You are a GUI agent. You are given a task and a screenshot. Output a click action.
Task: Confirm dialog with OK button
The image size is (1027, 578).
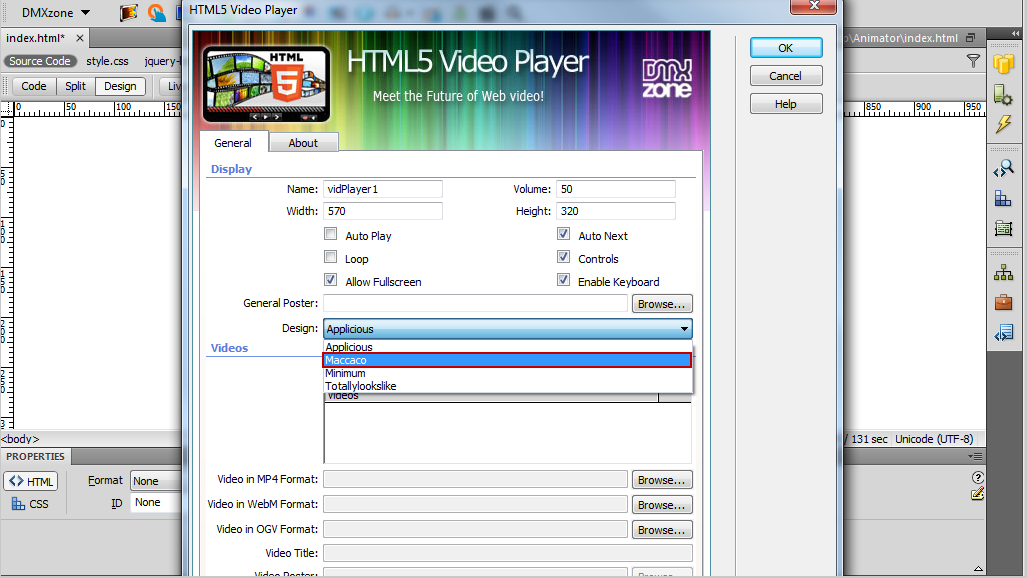point(786,48)
